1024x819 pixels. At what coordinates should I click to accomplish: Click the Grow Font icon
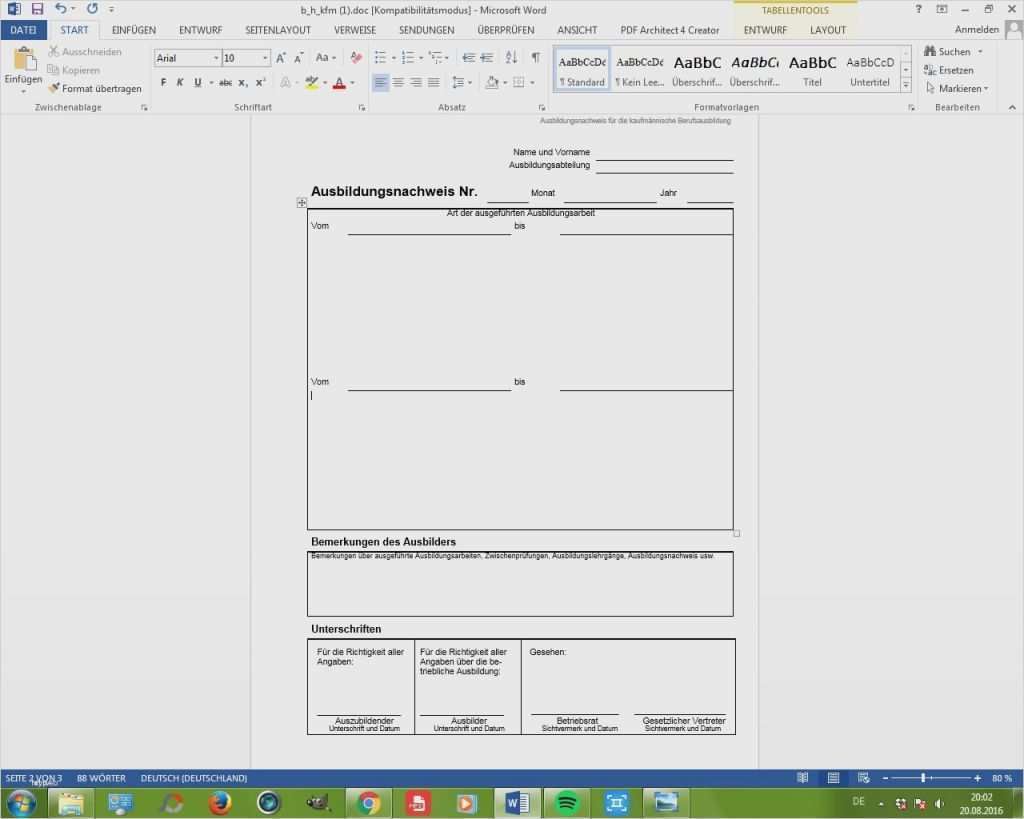pos(280,57)
